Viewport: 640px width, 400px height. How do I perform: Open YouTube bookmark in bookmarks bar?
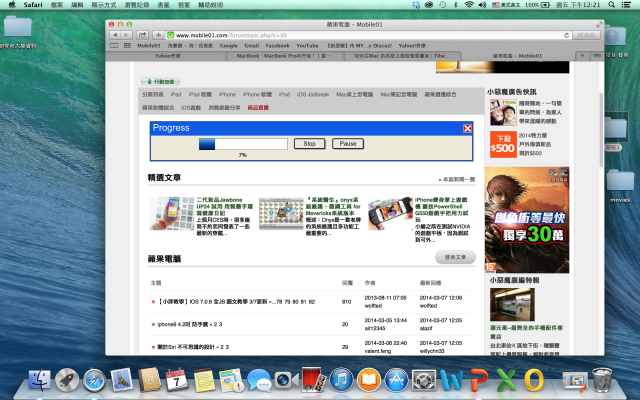[307, 46]
